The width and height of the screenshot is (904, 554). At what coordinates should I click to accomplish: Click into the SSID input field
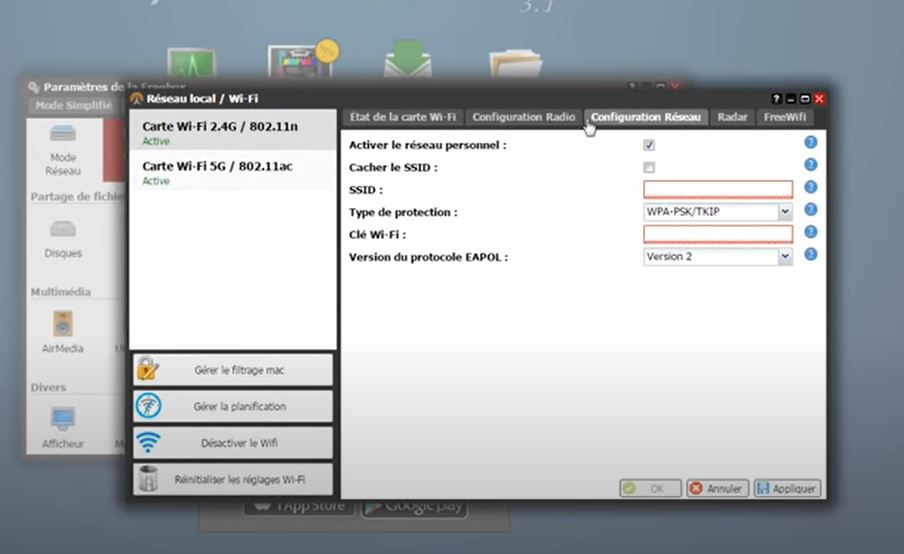coord(718,190)
